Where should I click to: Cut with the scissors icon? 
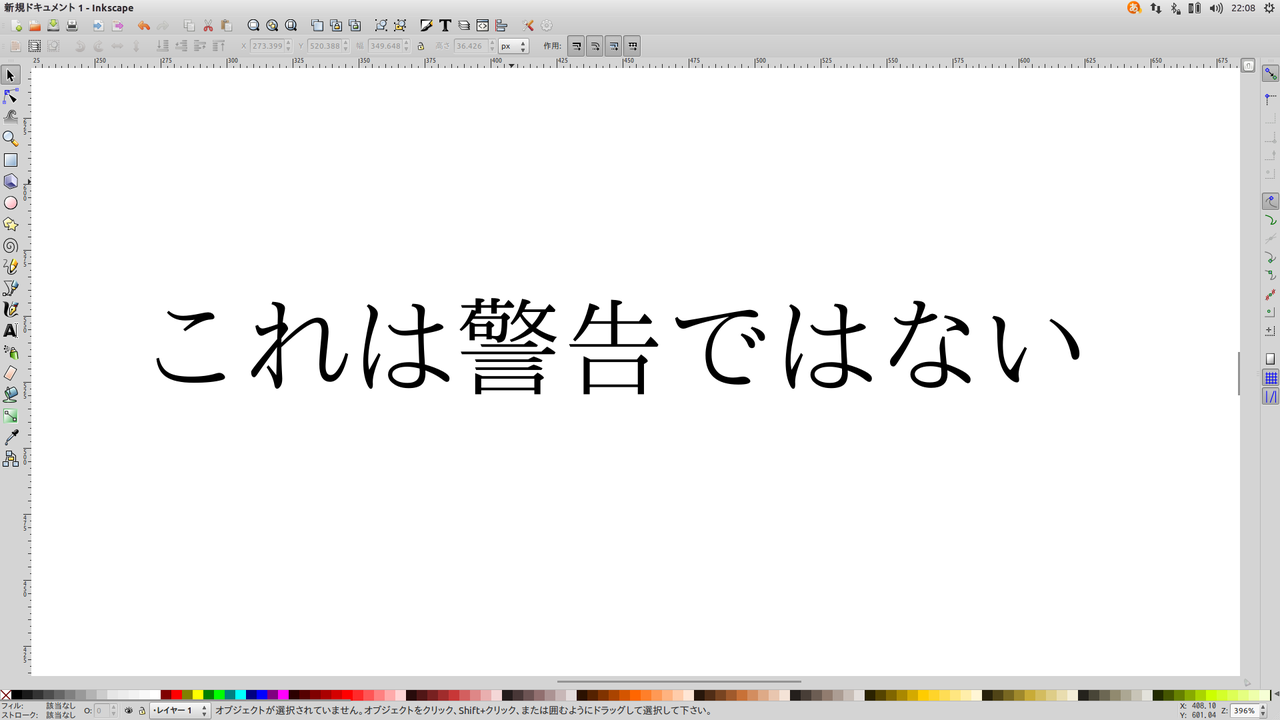[x=208, y=25]
